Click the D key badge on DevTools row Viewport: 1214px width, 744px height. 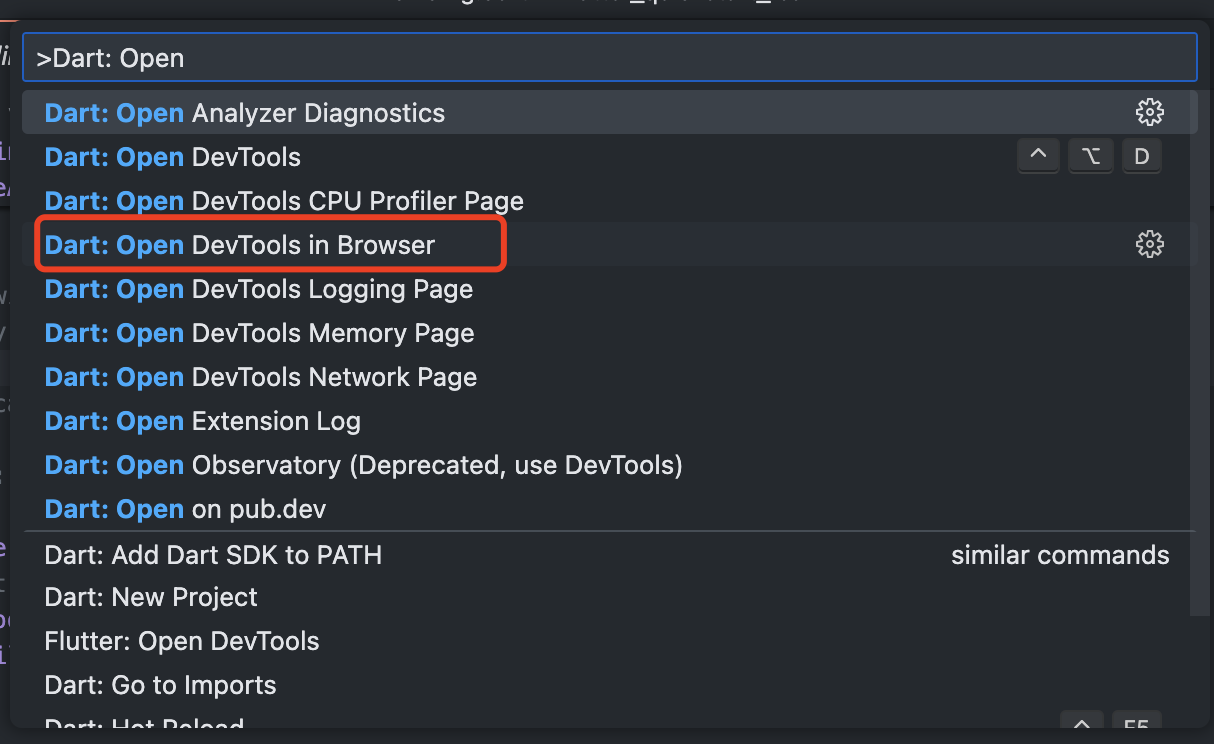pyautogui.click(x=1142, y=157)
